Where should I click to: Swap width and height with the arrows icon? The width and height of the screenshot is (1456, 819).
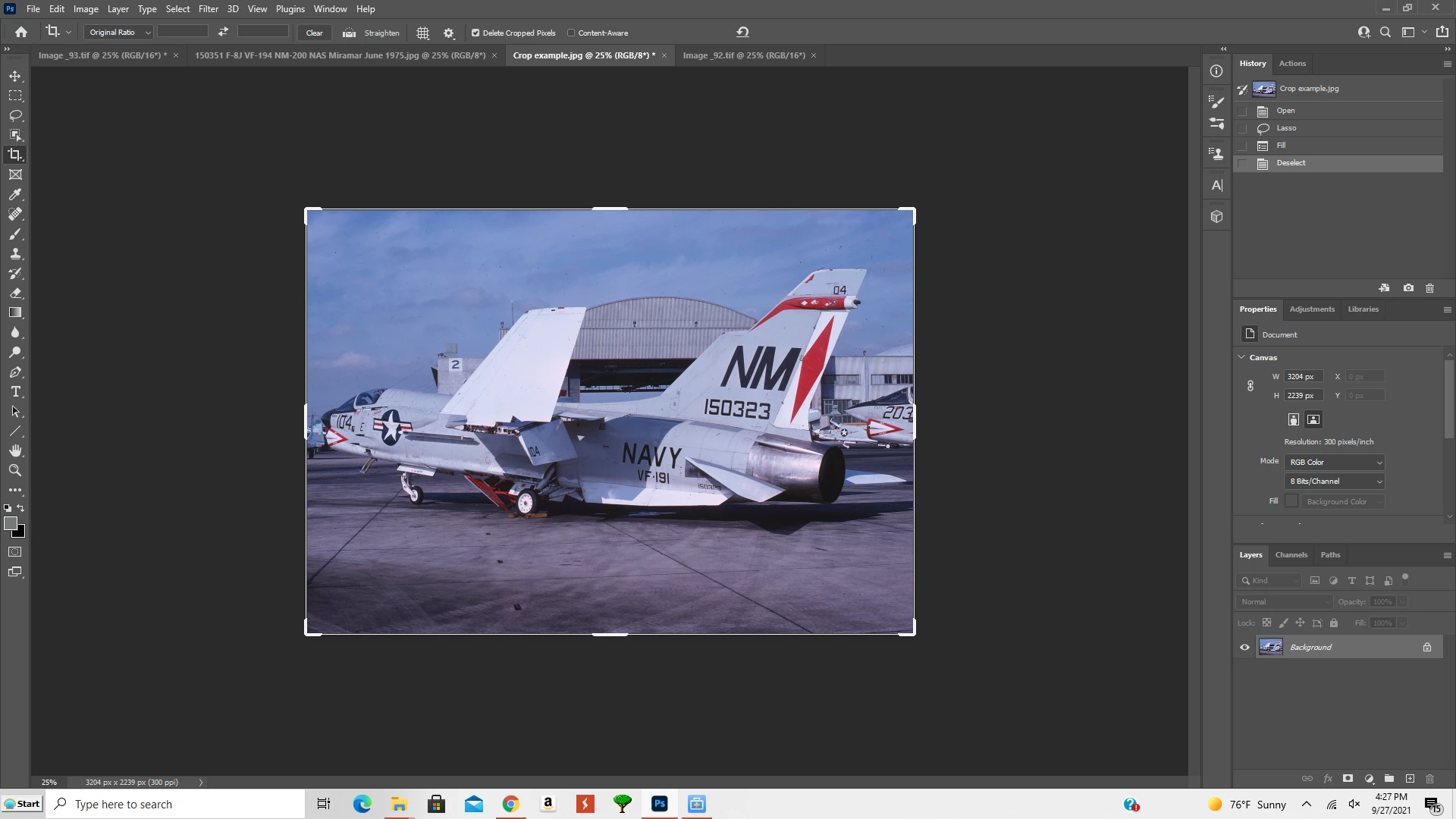(x=223, y=32)
